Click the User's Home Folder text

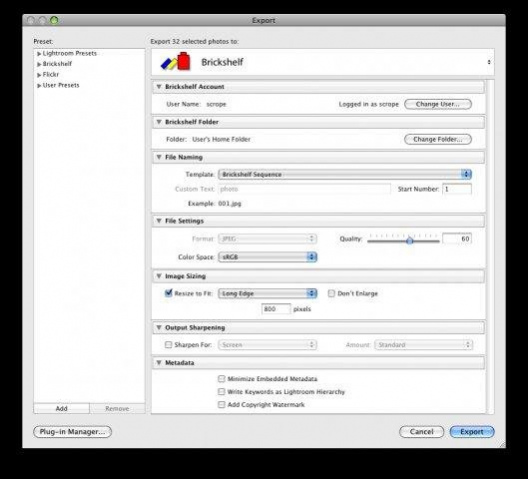221,139
